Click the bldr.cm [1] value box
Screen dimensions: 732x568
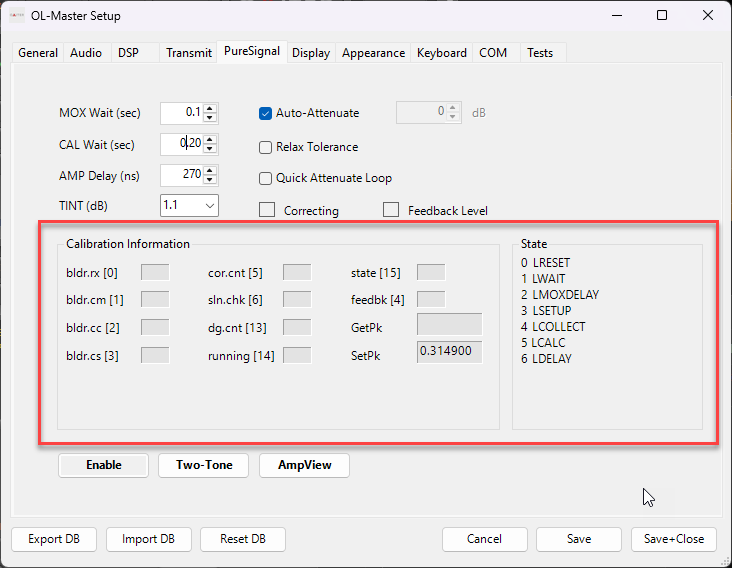[155, 299]
